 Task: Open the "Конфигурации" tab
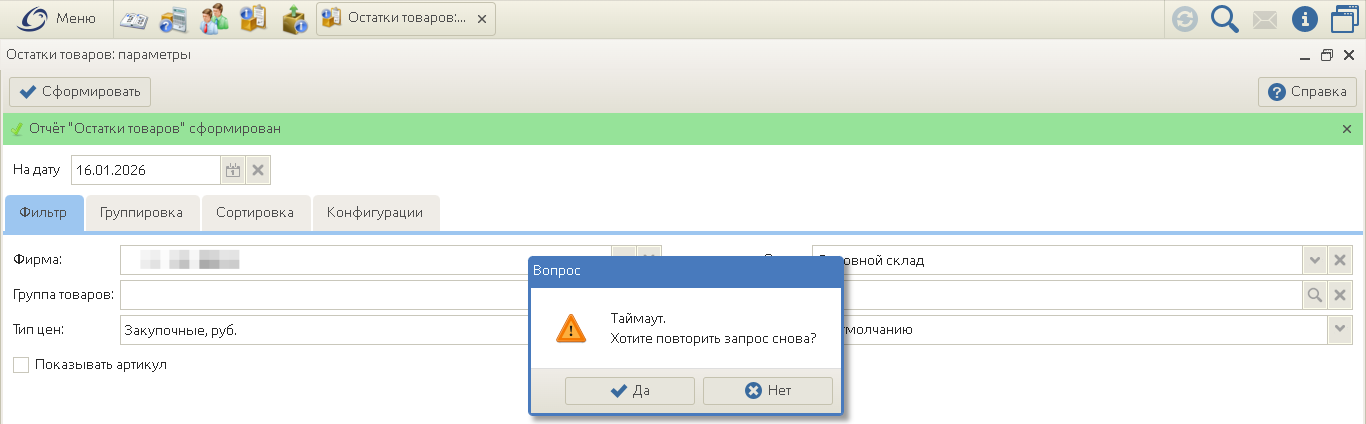375,213
